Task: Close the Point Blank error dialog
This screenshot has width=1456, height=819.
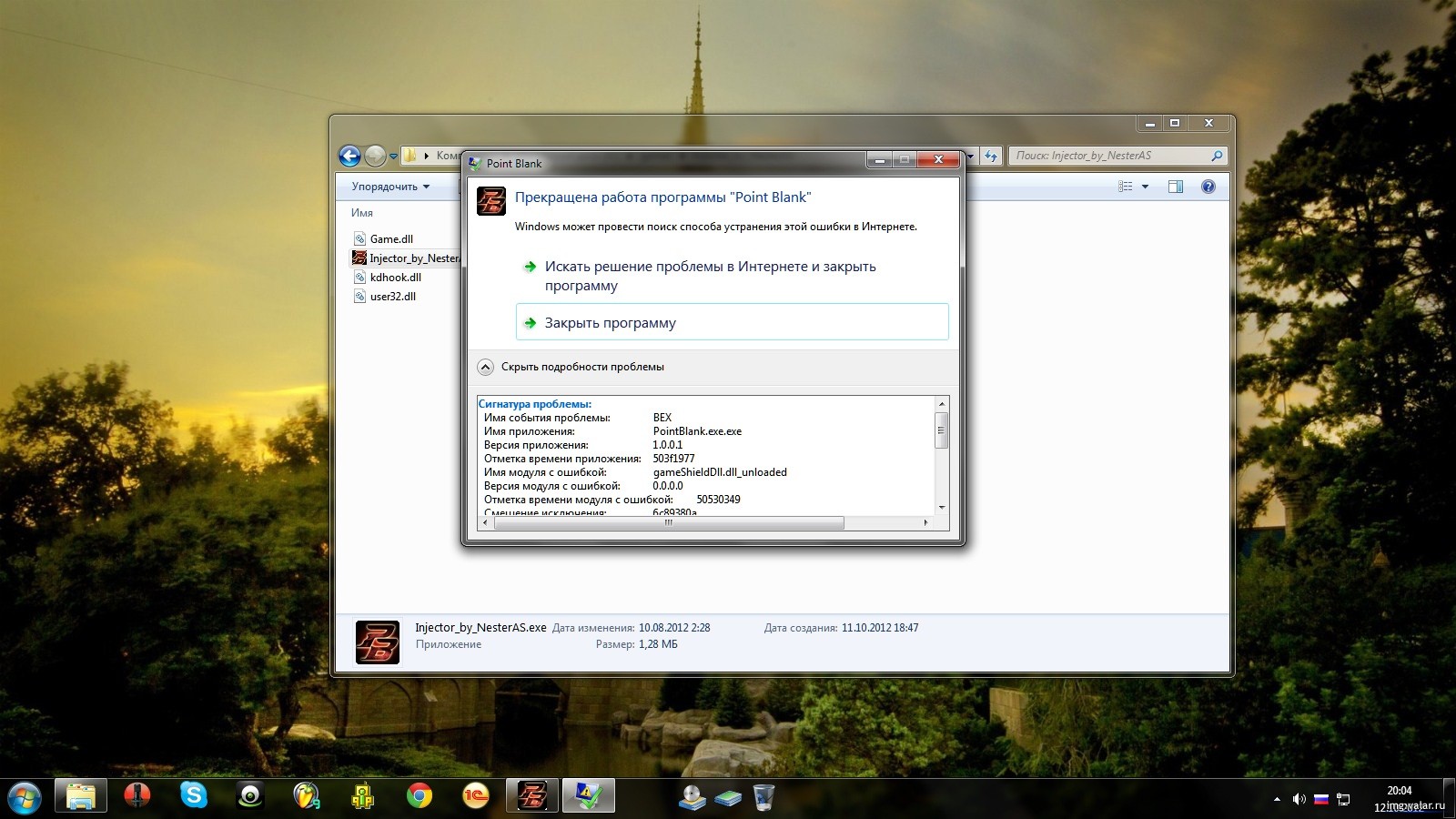Action: [x=937, y=160]
